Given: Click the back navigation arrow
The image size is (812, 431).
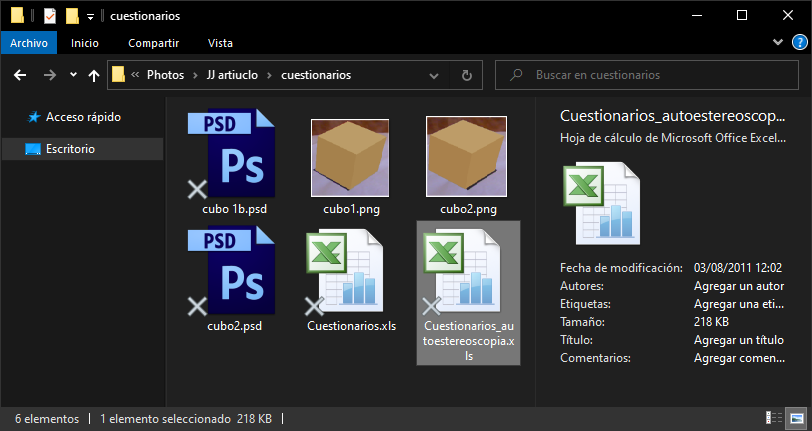Looking at the screenshot, I should coord(20,75).
